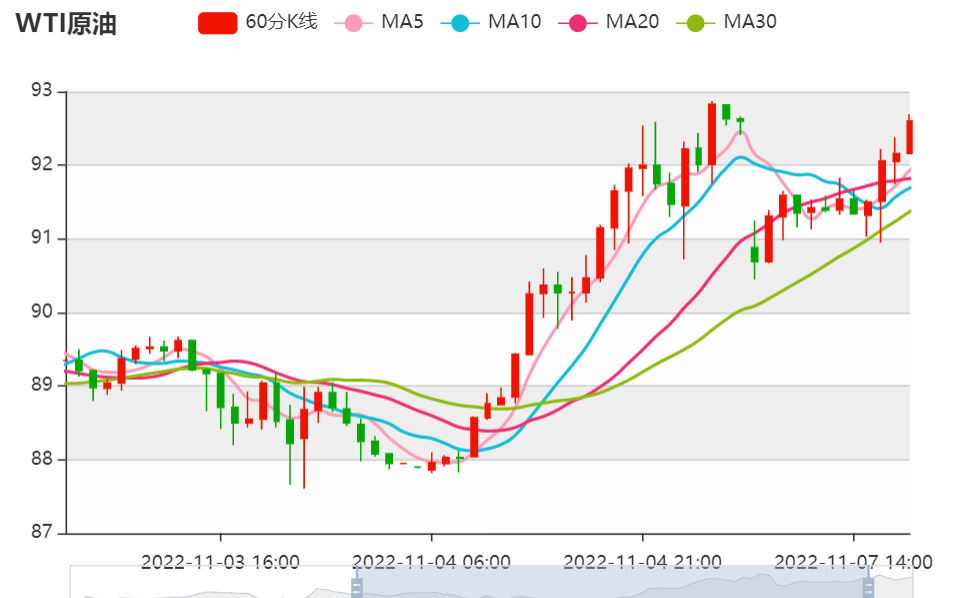Click the long red candle rising to 90
Viewport: 977px width, 598px height.
tap(529, 324)
